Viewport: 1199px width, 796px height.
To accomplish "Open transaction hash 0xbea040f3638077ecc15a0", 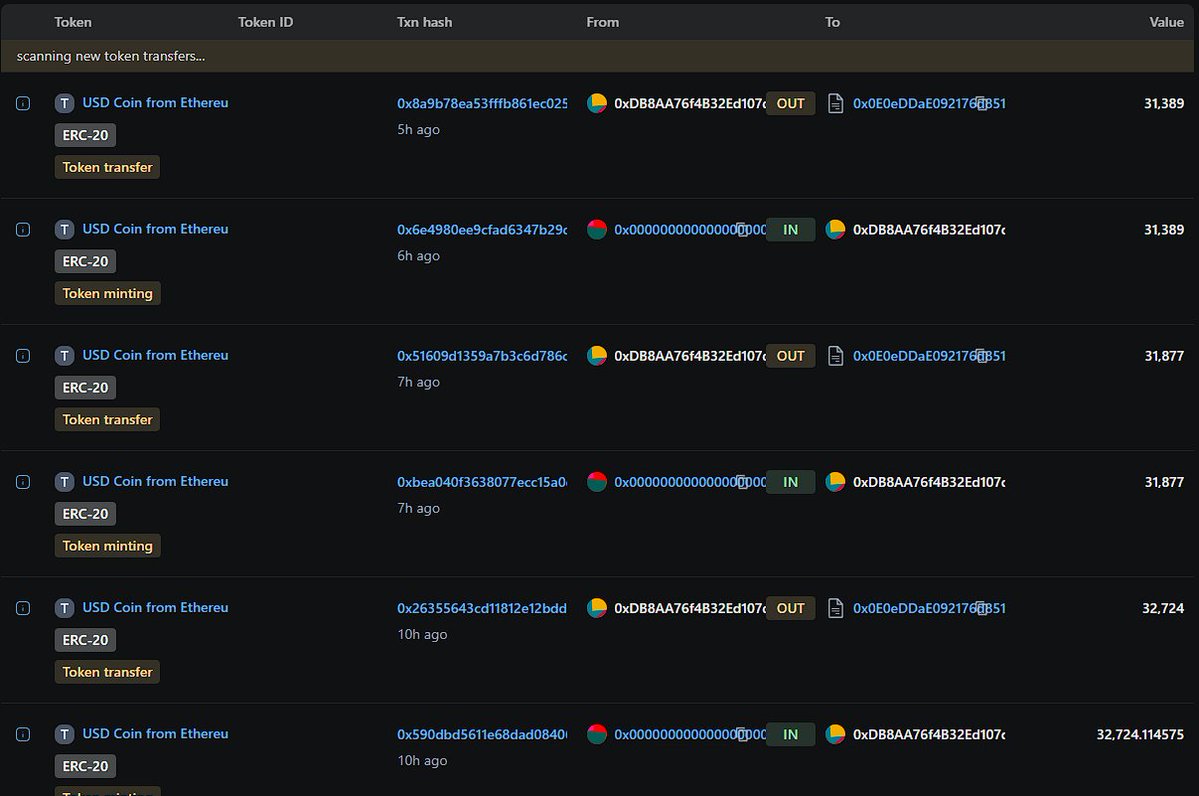I will coord(482,482).
